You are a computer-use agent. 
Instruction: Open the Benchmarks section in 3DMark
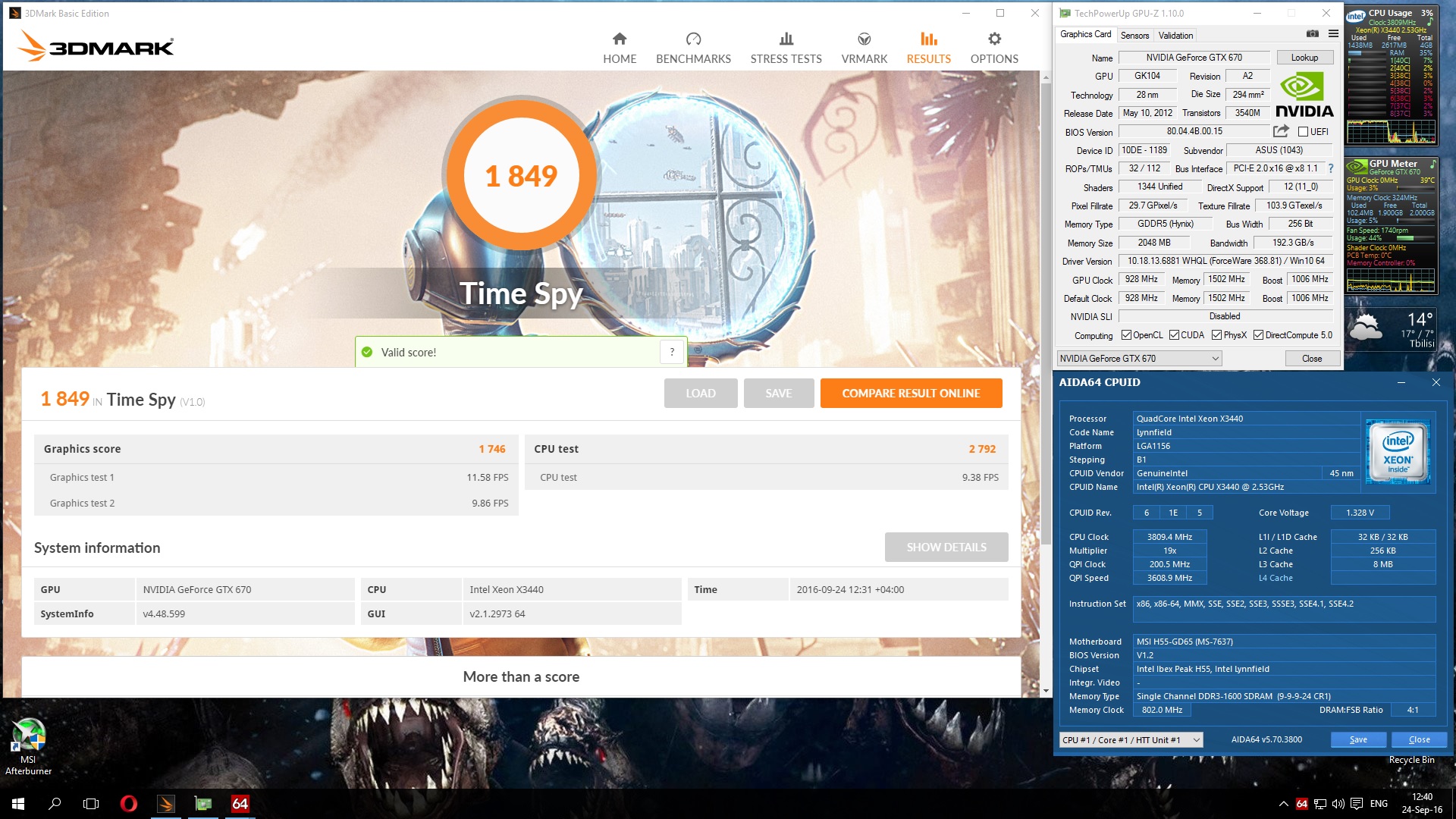(693, 48)
